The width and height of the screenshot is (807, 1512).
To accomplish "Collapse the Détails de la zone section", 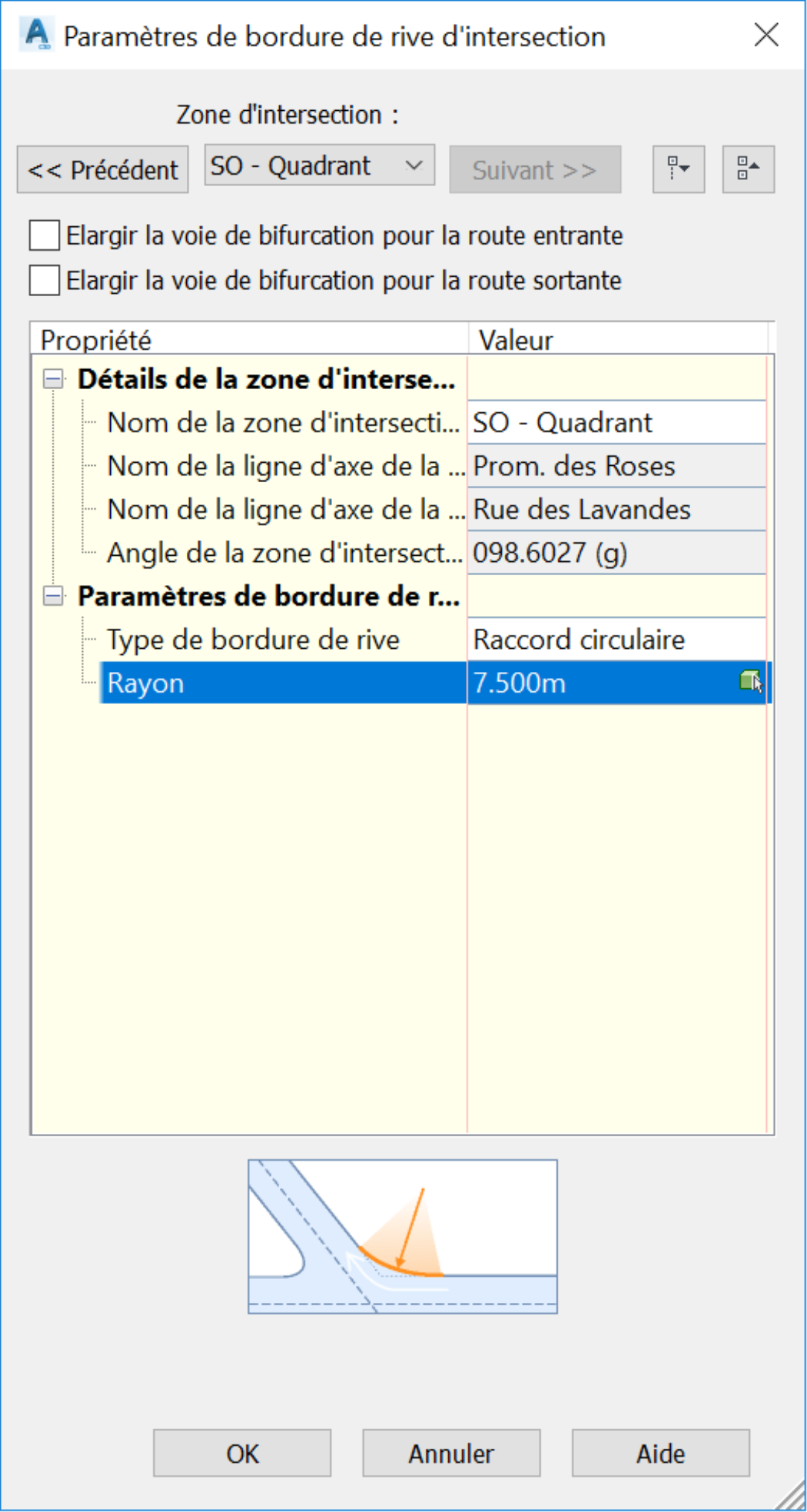I will pos(53,379).
